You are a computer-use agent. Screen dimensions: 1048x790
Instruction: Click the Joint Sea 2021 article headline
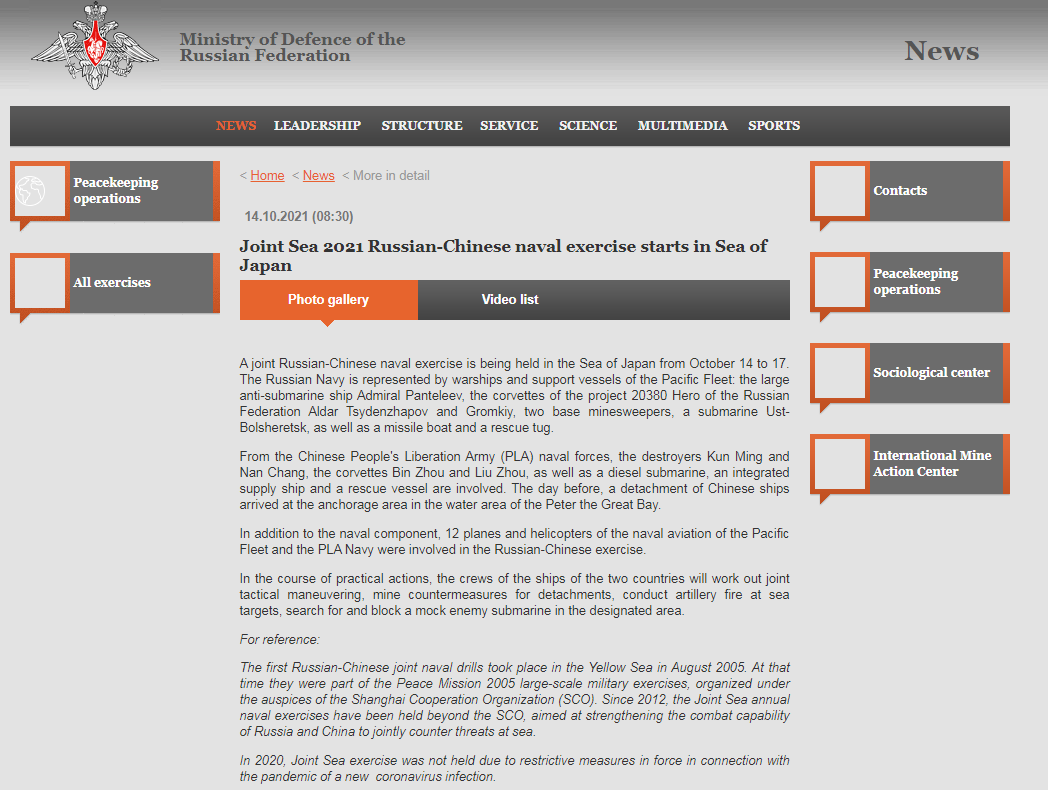tap(504, 255)
